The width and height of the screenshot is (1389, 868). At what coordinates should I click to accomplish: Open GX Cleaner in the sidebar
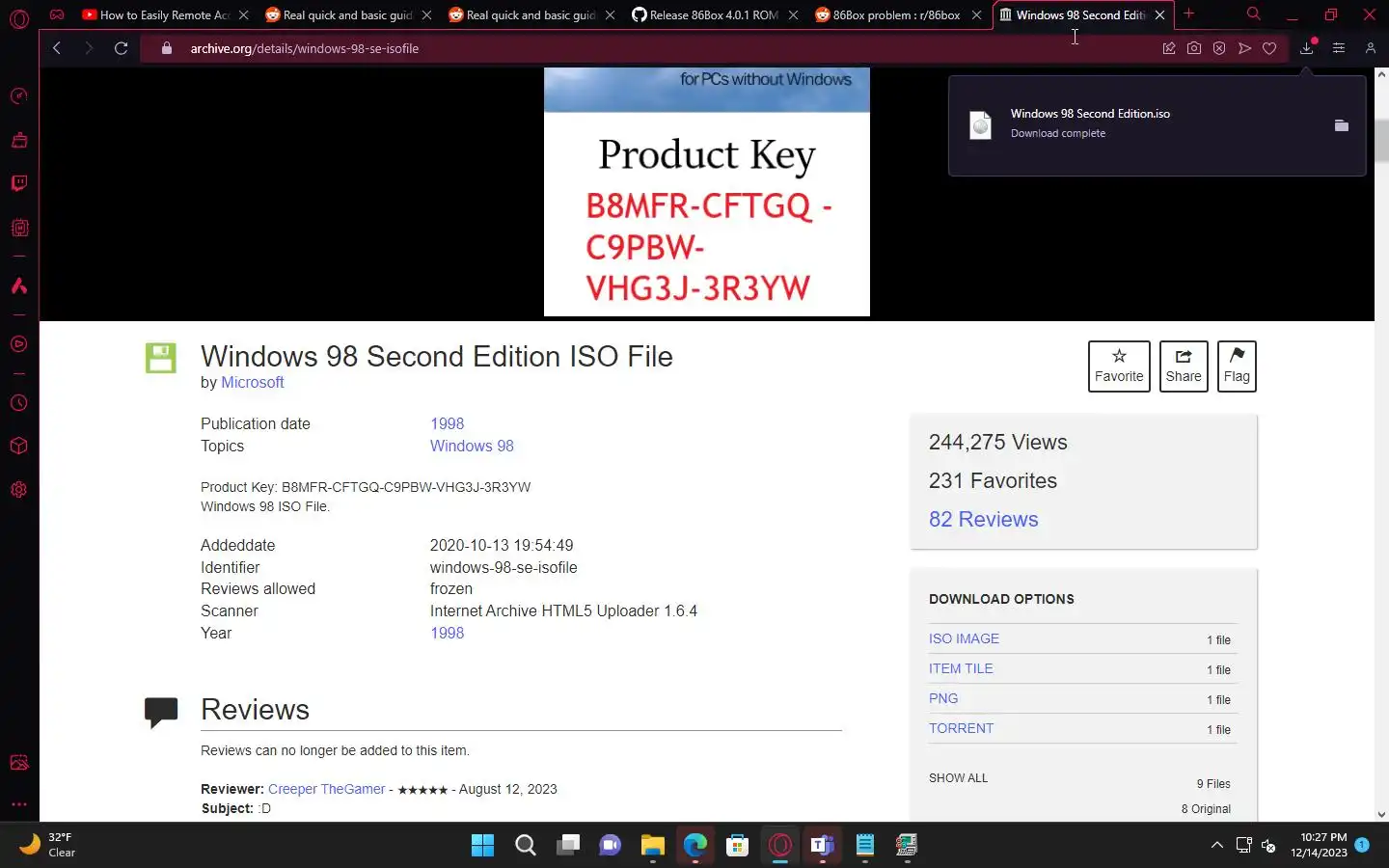coord(18,140)
